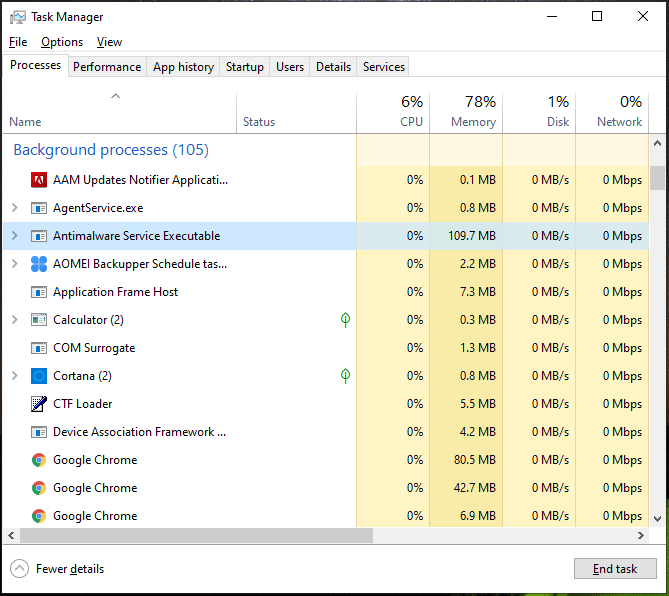Select the Application Frame Host row
Viewport: 669px width, 596px height.
coord(326,292)
